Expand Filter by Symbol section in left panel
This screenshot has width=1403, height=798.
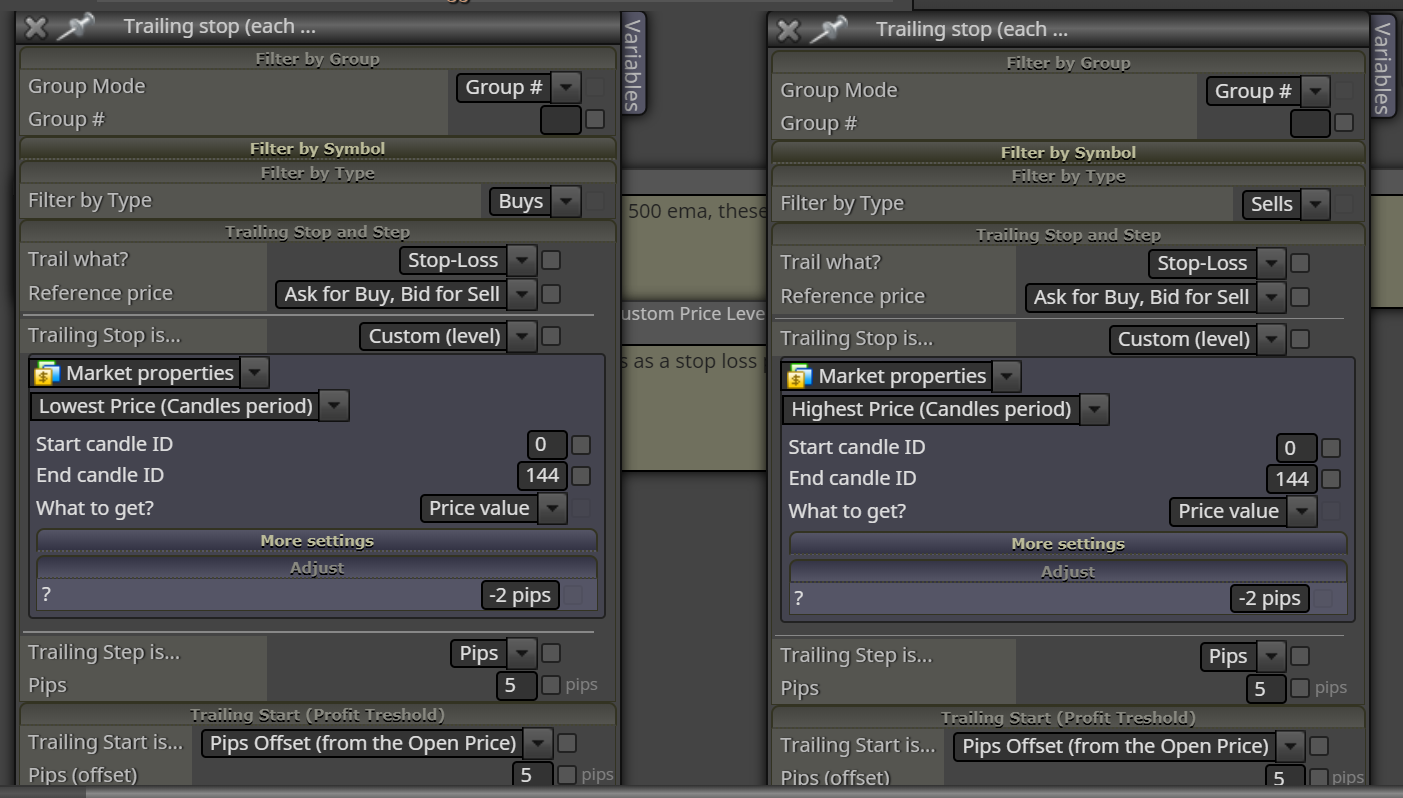pos(317,149)
